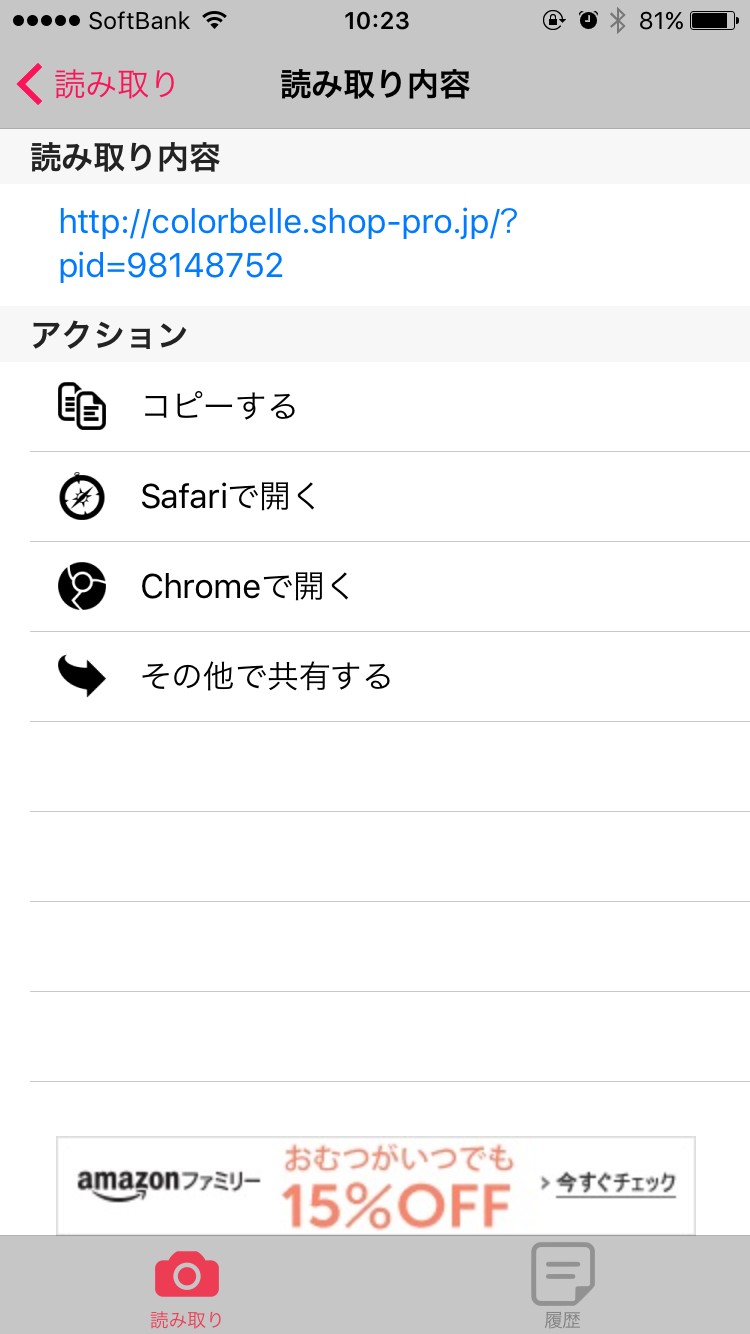Image resolution: width=750 pixels, height=1334 pixels.
Task: Tap the Chrome logo icon
Action: (x=81, y=586)
